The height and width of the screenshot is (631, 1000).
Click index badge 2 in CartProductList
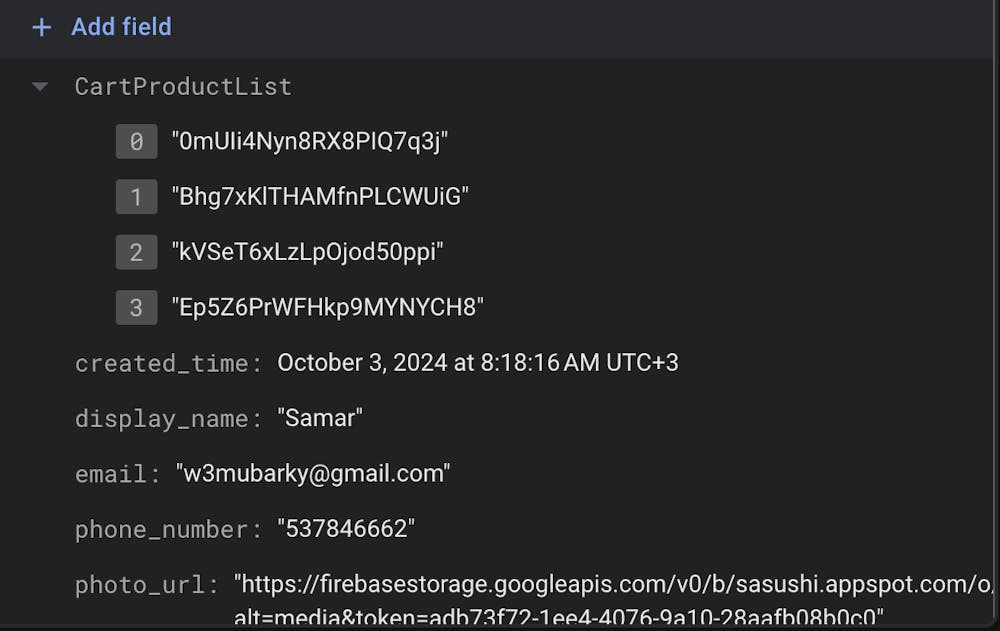tap(136, 252)
